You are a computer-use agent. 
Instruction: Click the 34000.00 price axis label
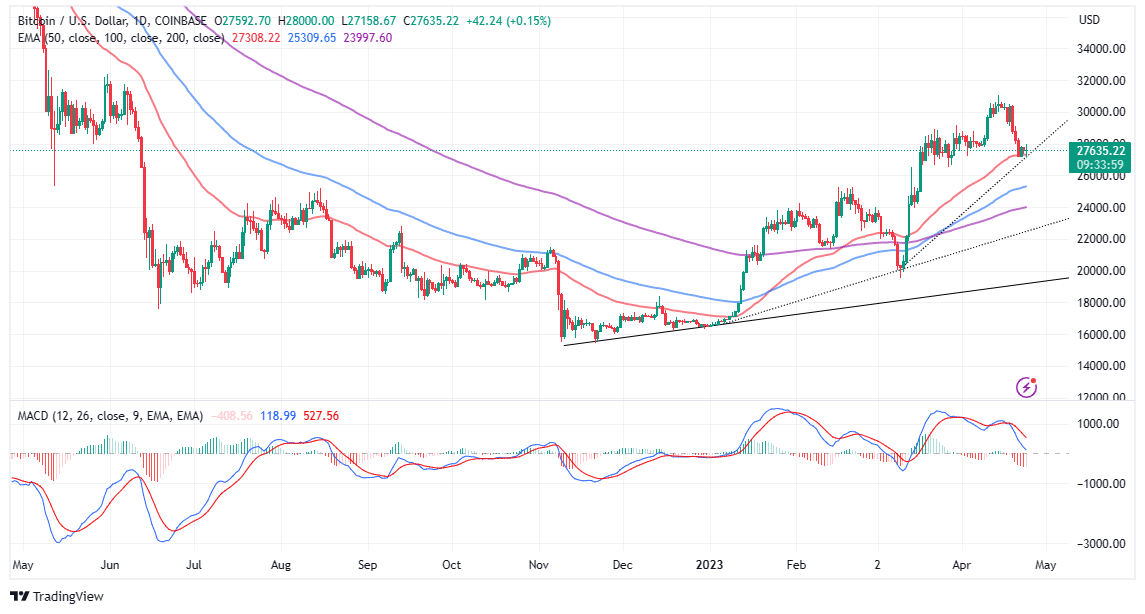[1100, 49]
